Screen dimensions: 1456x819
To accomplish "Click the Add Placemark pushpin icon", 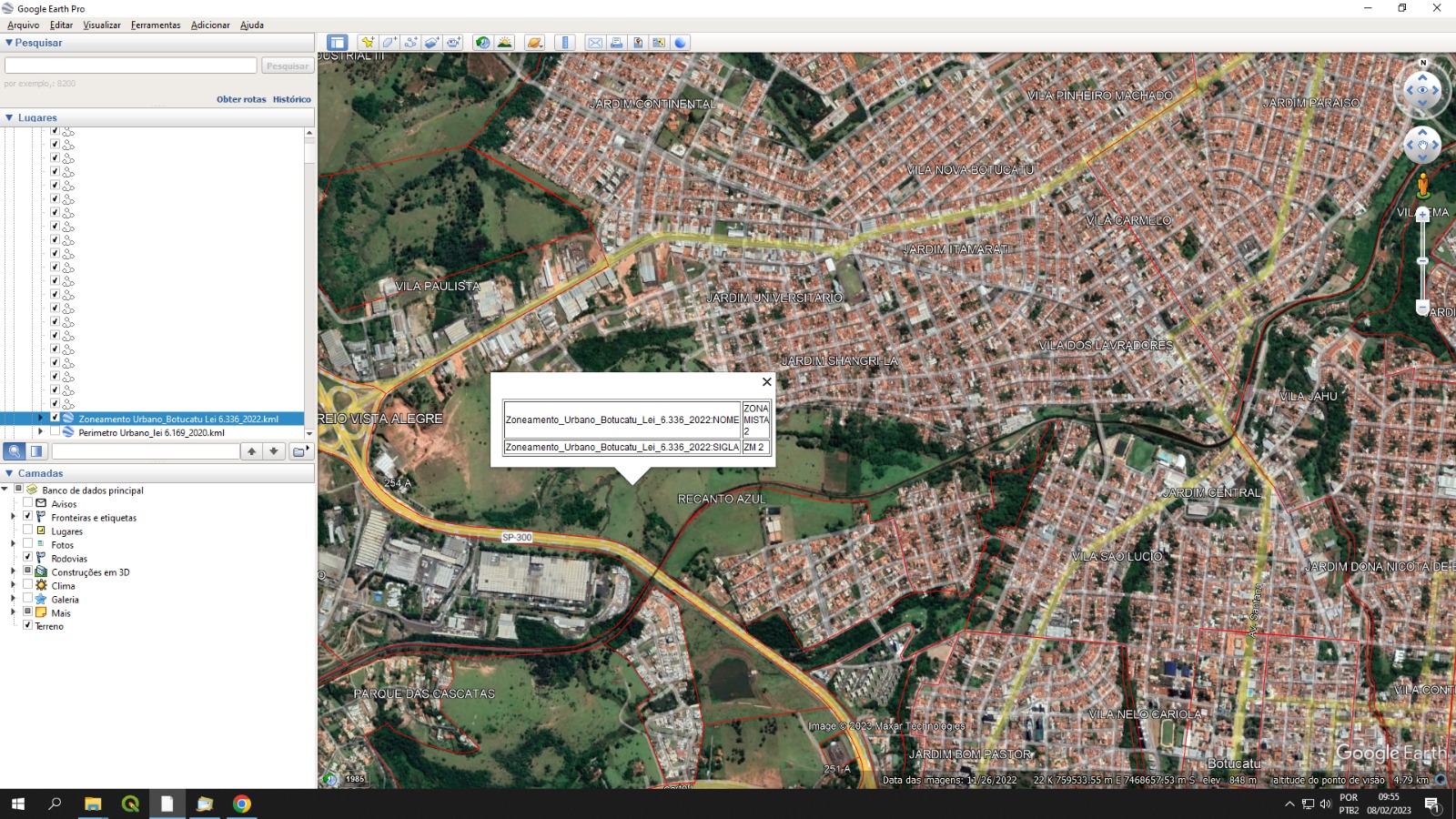I will 367,43.
